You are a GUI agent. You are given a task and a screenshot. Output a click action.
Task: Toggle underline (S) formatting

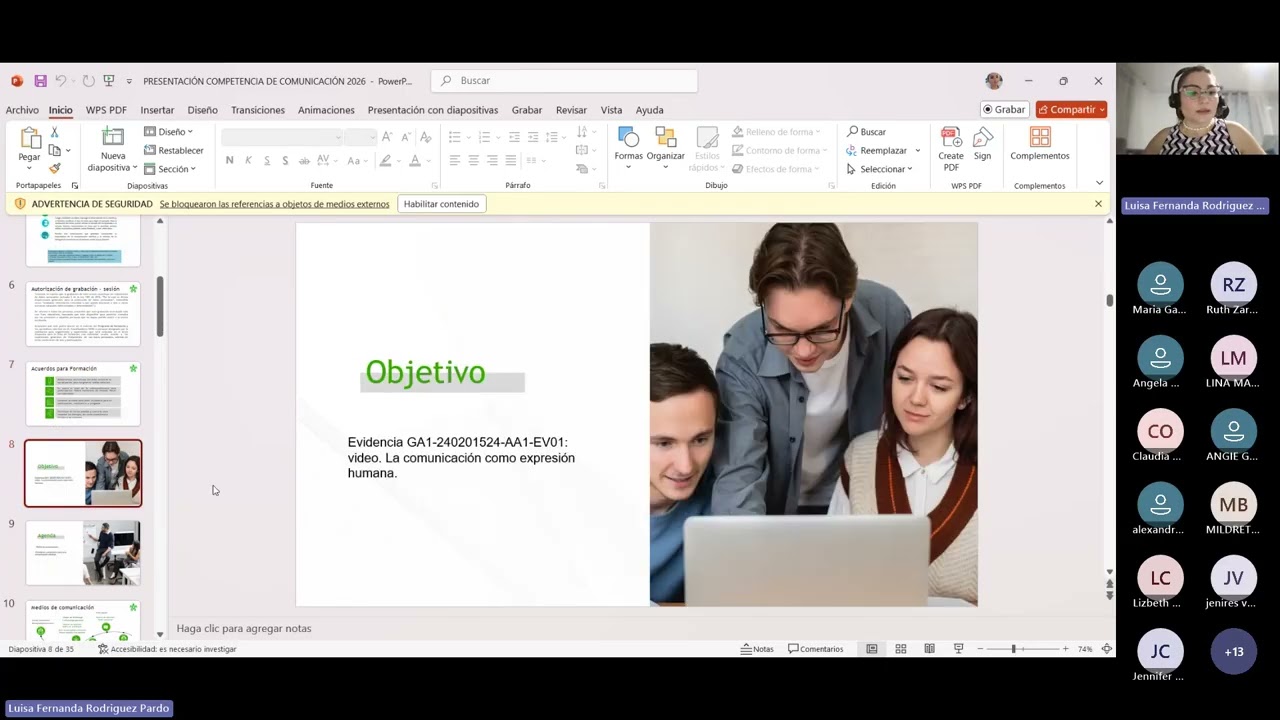(x=267, y=161)
